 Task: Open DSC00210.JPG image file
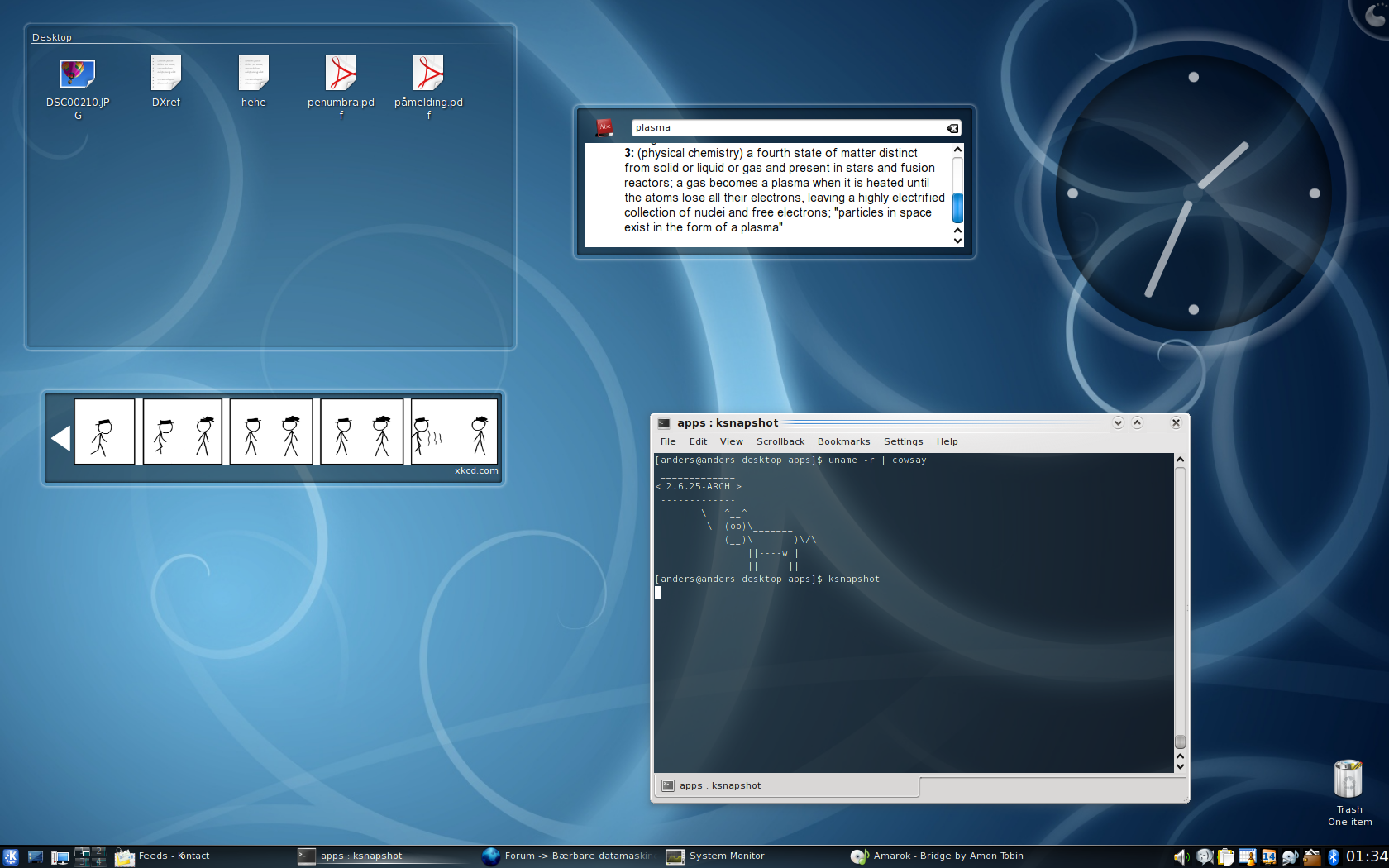(x=78, y=88)
